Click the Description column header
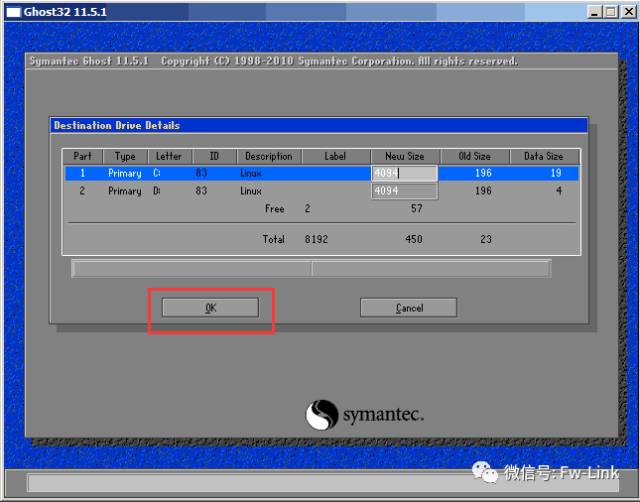Viewport: 640px width, 502px height. pyautogui.click(x=269, y=156)
